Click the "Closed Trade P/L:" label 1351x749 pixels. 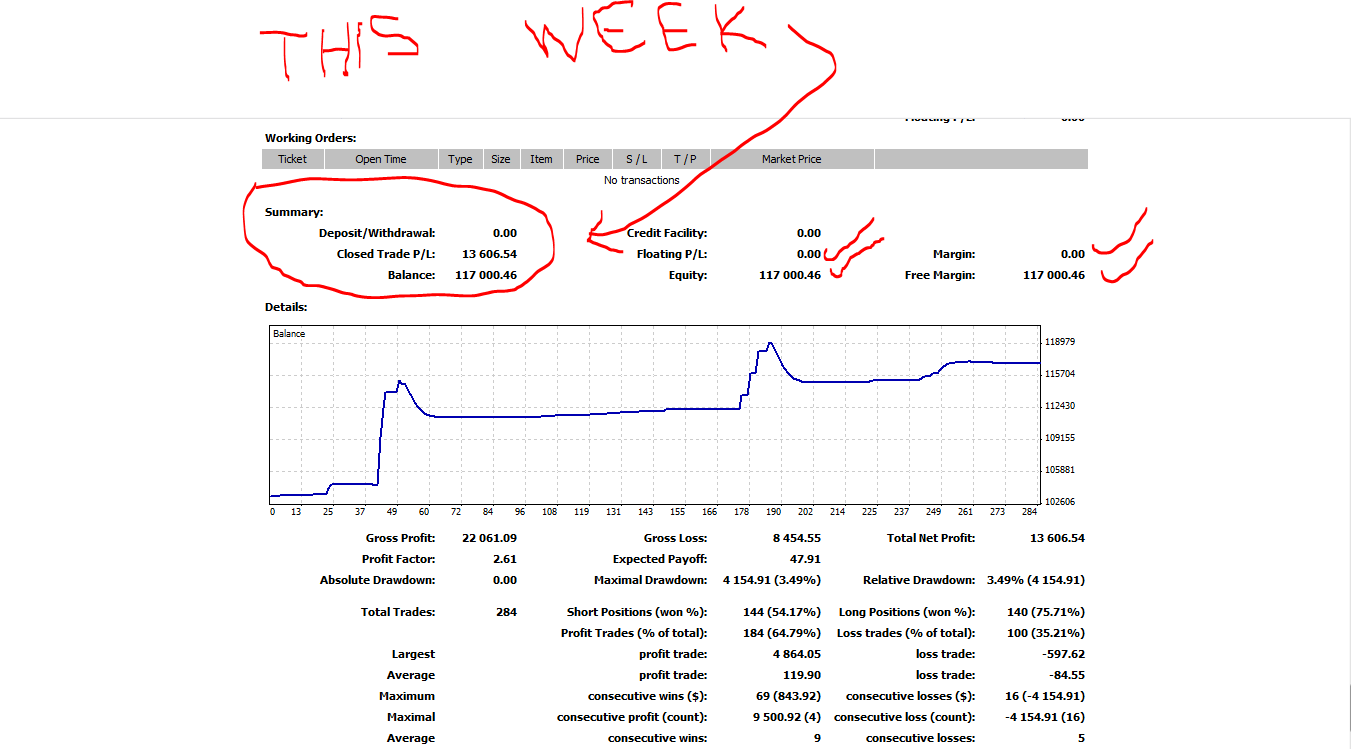point(386,254)
